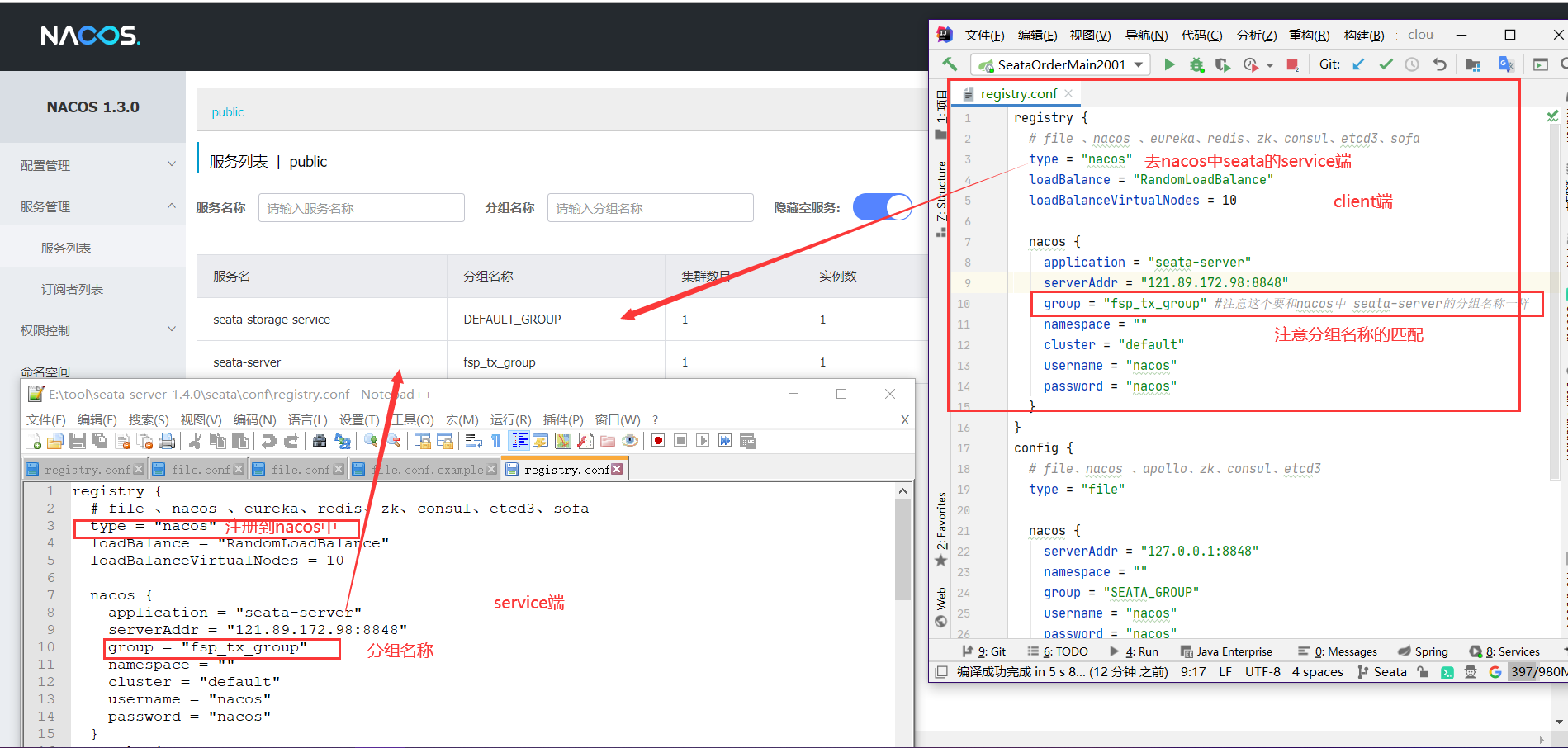The width and height of the screenshot is (1568, 748).
Task: Open the 文件(F) menu in IntelliJ
Action: pos(984,35)
